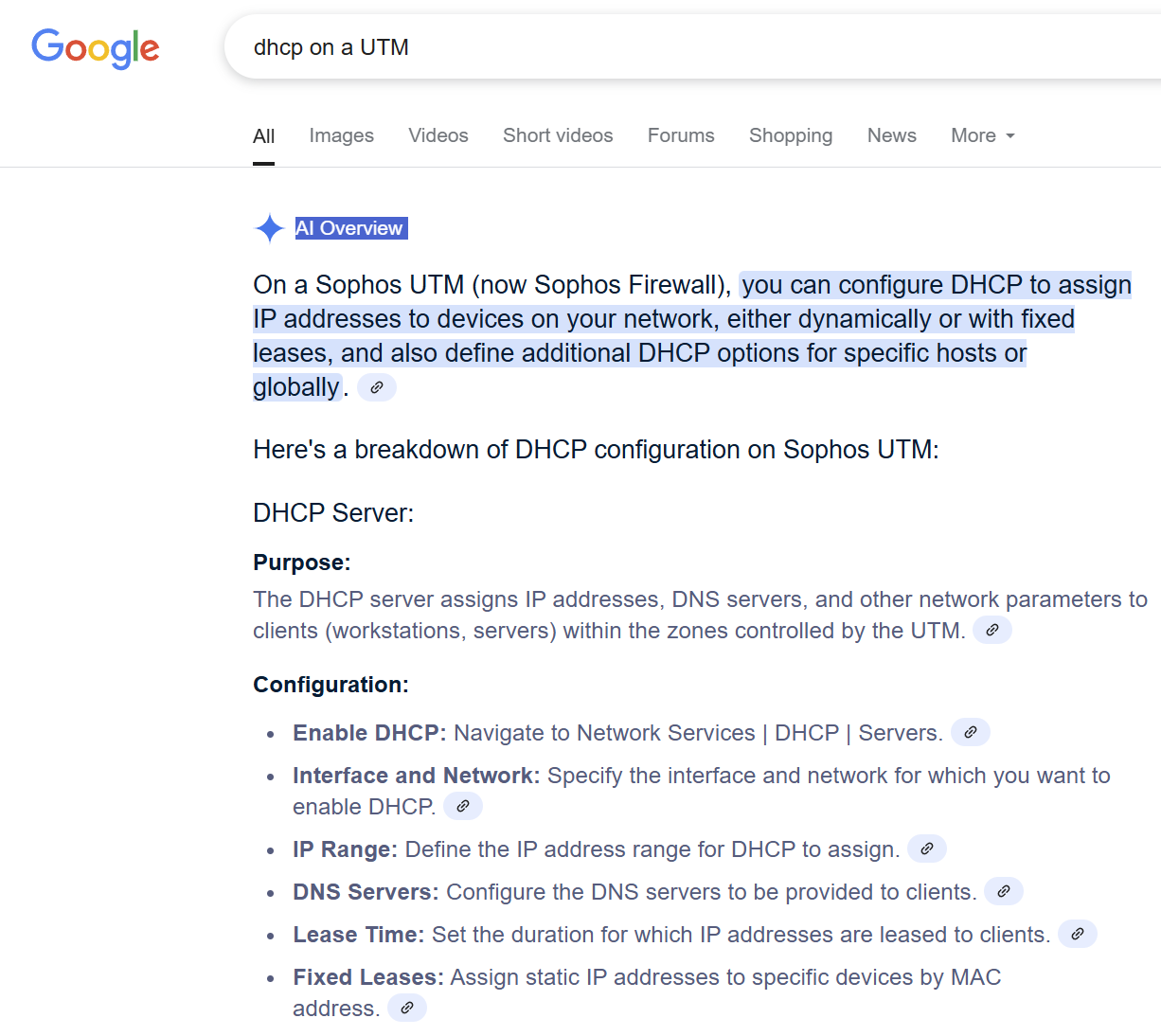Click the Google logo
The image size is (1161, 1036).
click(x=96, y=48)
